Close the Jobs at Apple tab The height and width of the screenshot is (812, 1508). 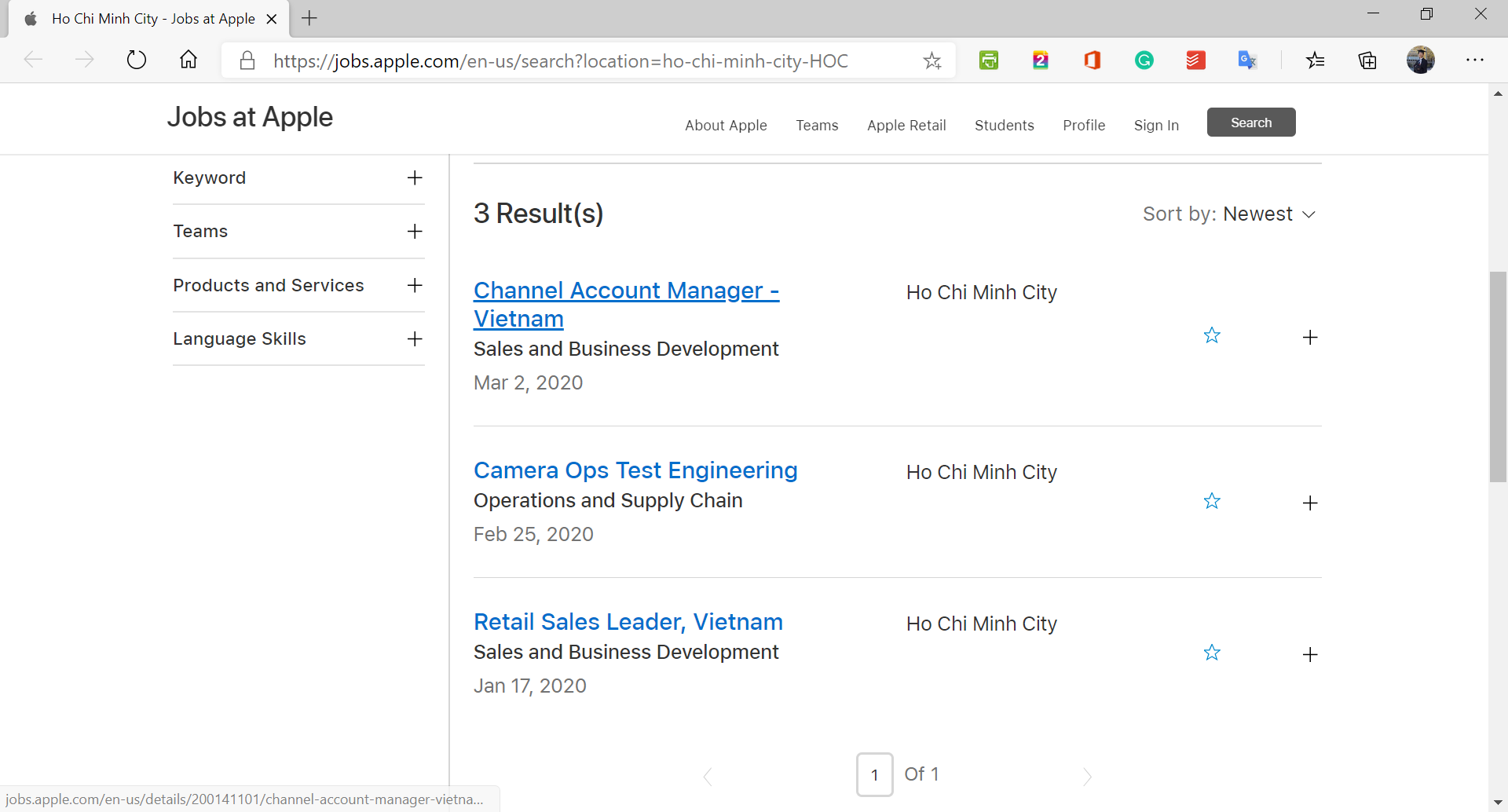click(272, 19)
